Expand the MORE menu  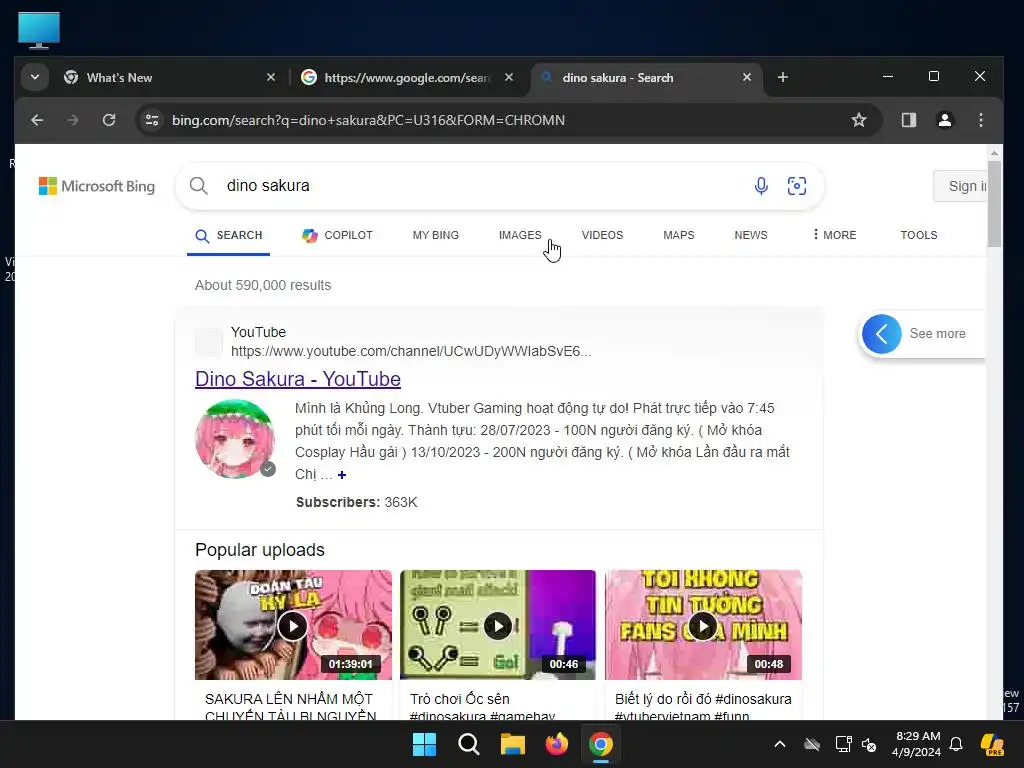tap(834, 235)
